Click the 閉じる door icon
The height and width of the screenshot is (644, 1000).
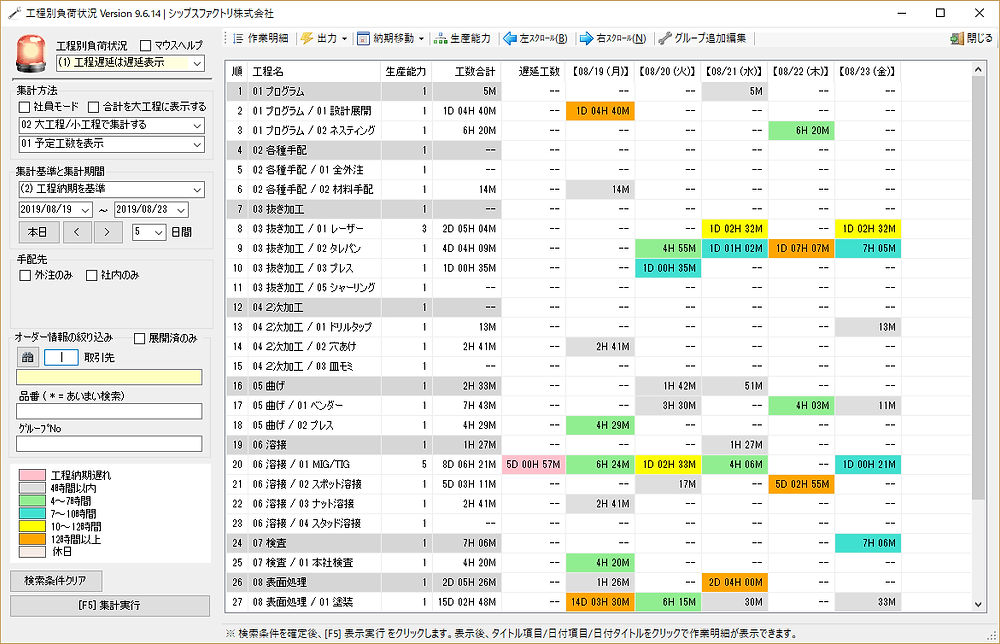[x=956, y=39]
